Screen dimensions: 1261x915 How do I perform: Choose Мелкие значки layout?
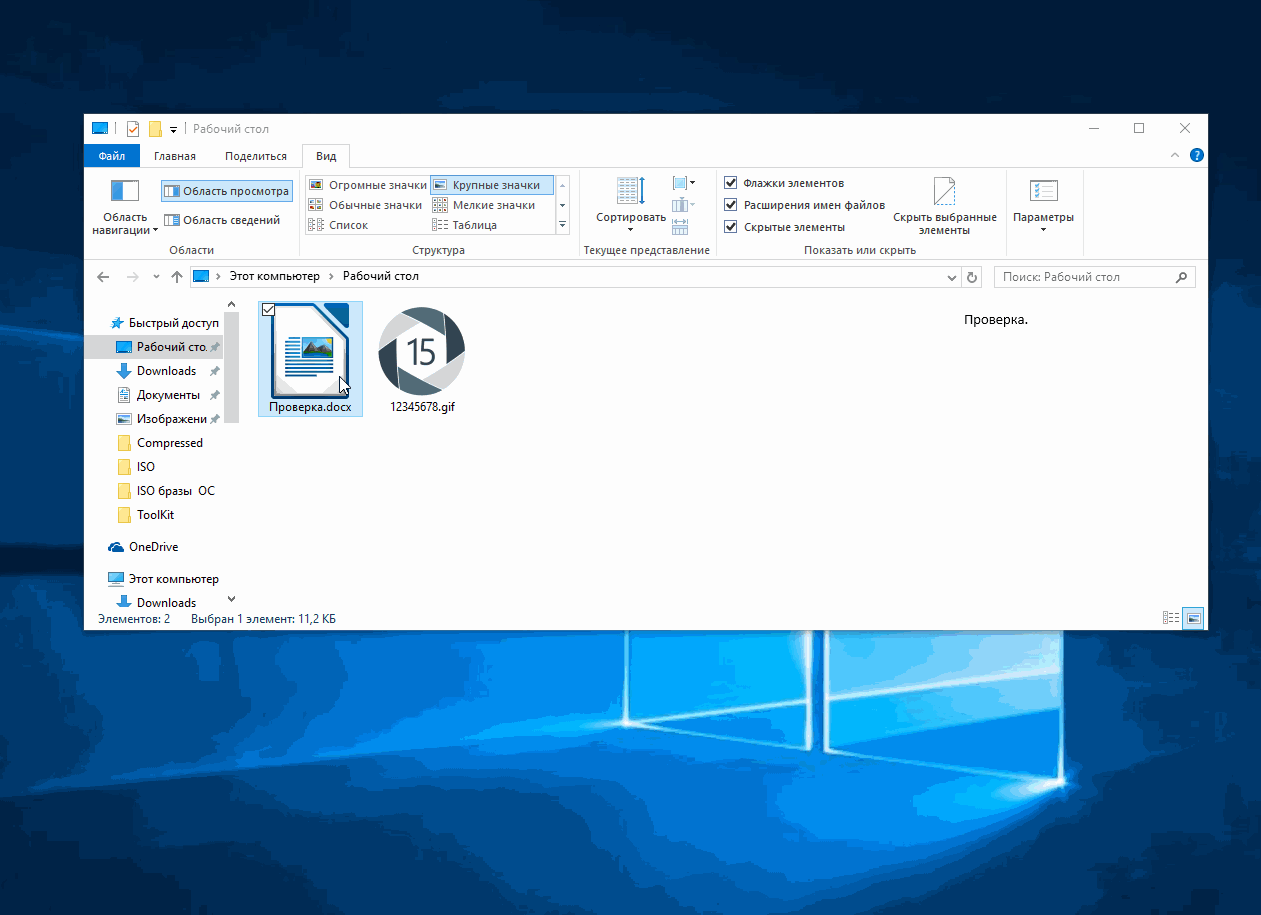tap(485, 205)
